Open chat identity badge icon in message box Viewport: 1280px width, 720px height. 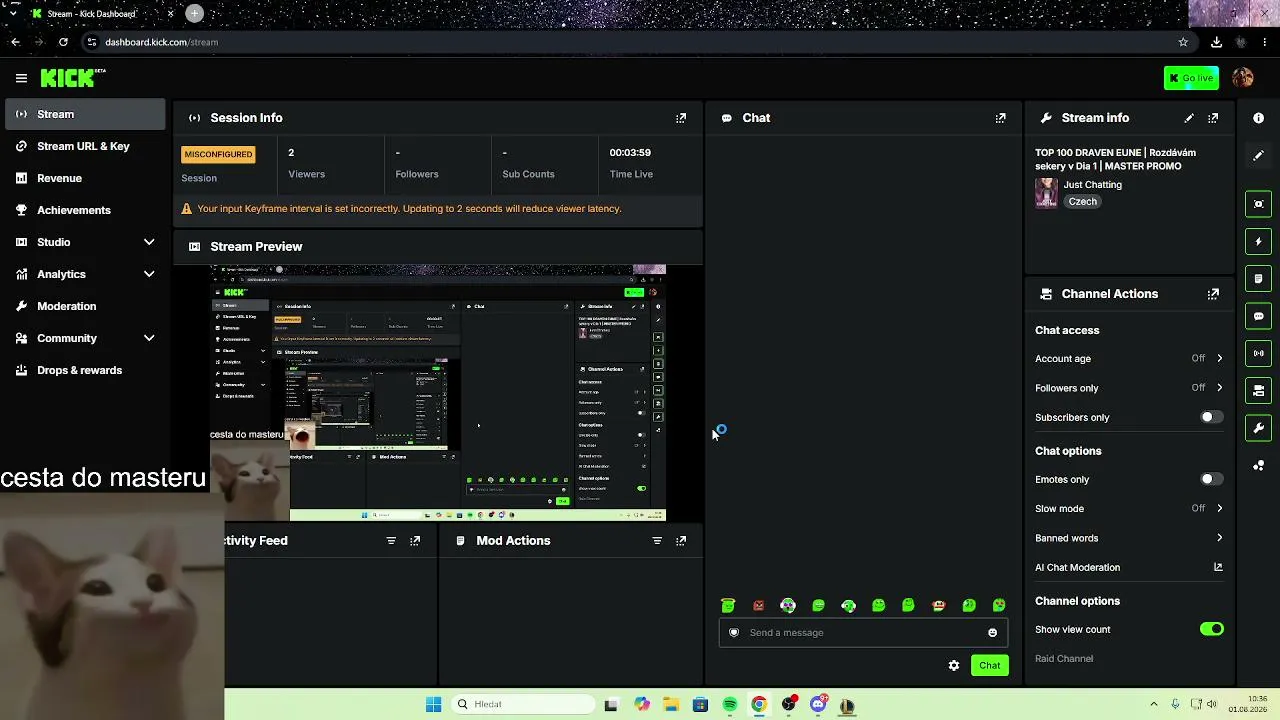point(734,633)
